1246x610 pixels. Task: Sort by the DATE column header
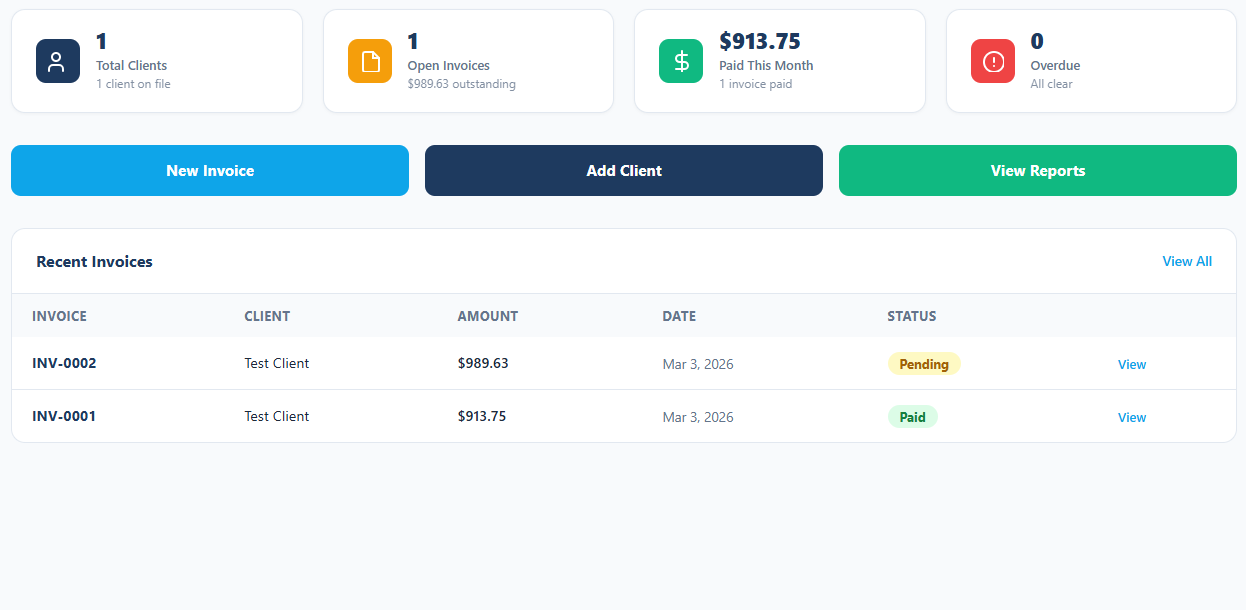[678, 315]
